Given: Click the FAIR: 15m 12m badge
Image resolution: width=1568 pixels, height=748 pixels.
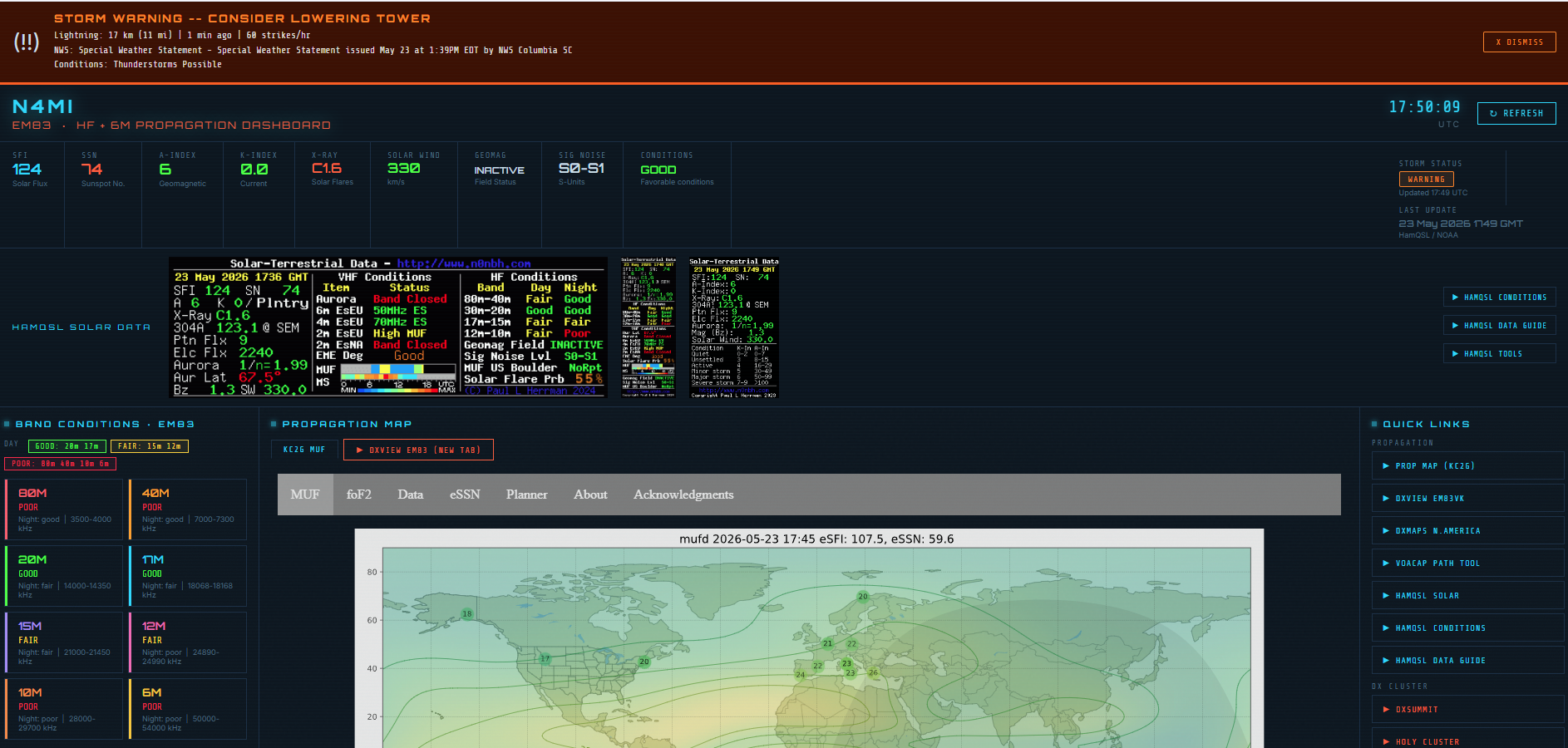Looking at the screenshot, I should (x=150, y=446).
